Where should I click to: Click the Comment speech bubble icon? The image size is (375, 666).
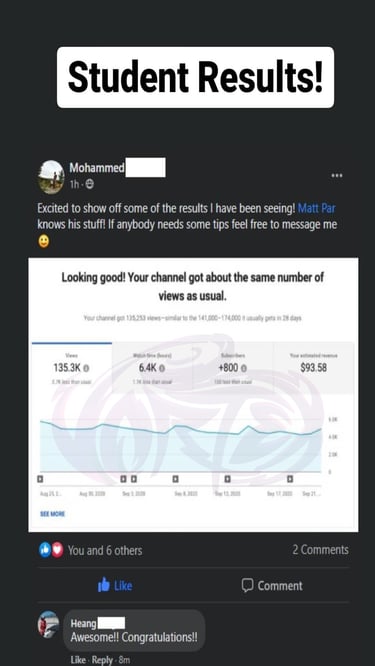pos(247,585)
